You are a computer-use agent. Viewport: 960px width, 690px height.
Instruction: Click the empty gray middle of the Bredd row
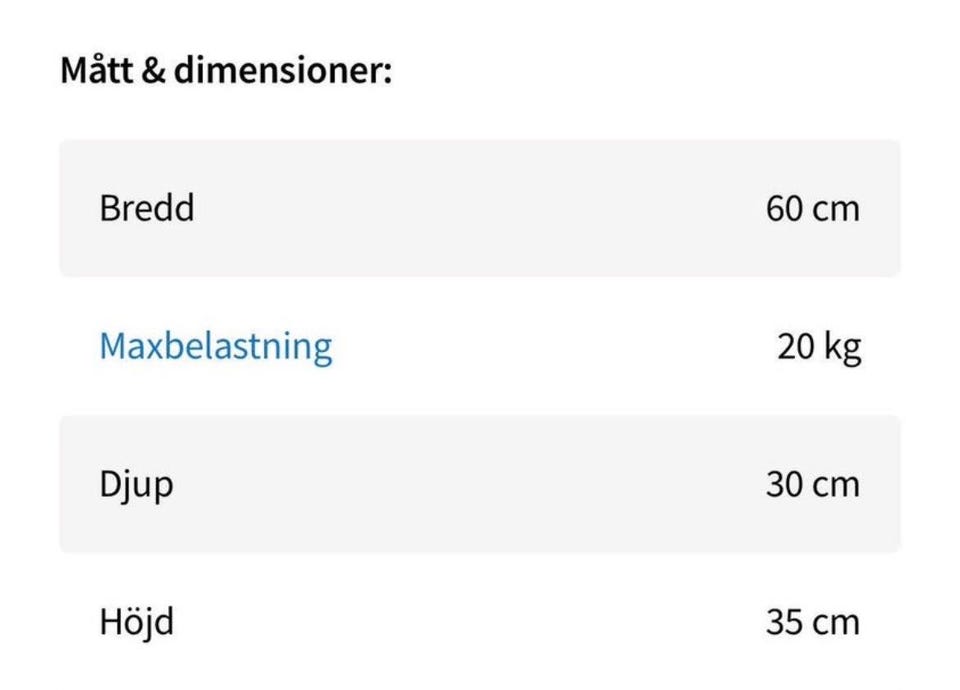coord(480,209)
